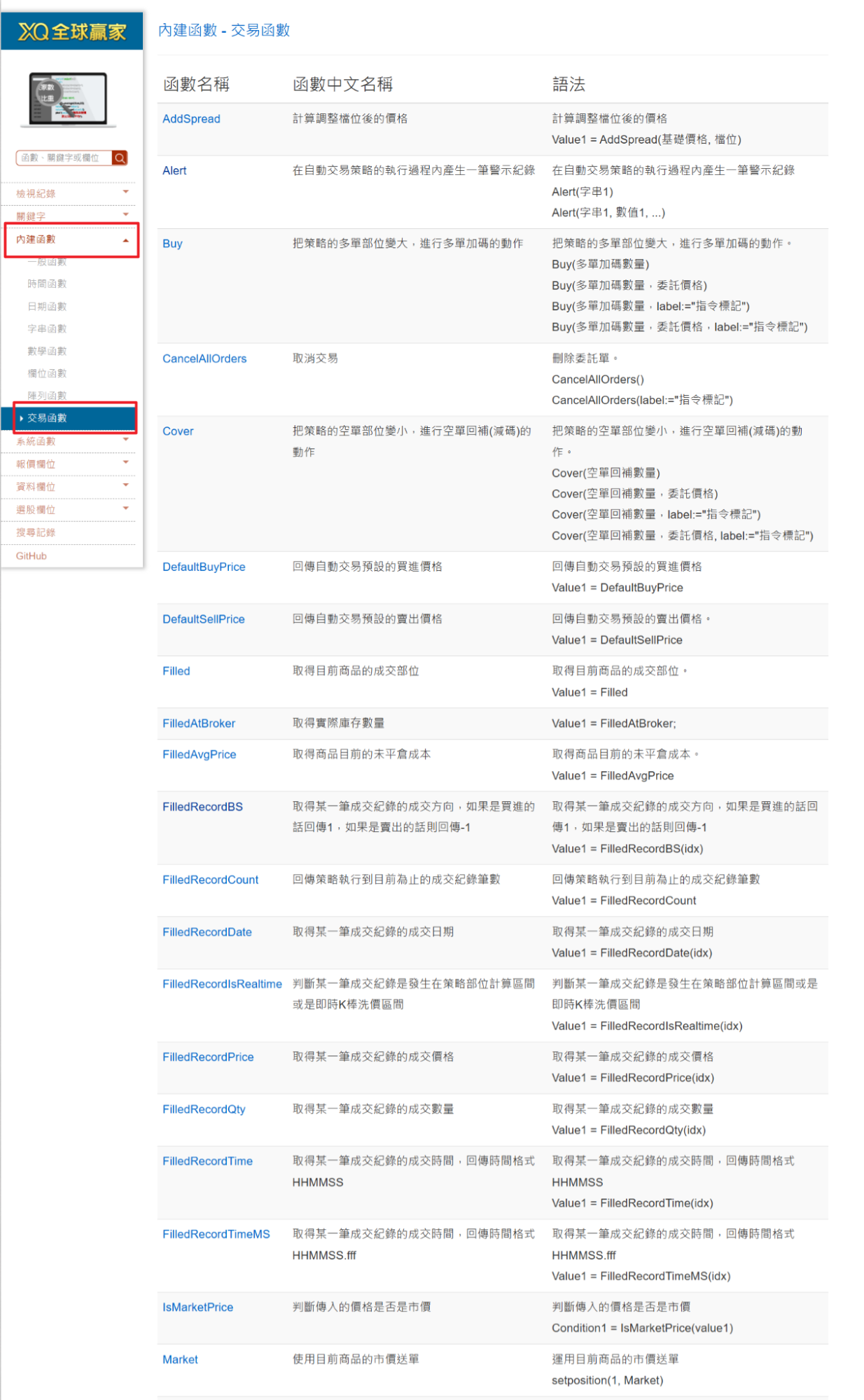
Task: Go to the FilledAvgPrice function link
Action: (199, 754)
